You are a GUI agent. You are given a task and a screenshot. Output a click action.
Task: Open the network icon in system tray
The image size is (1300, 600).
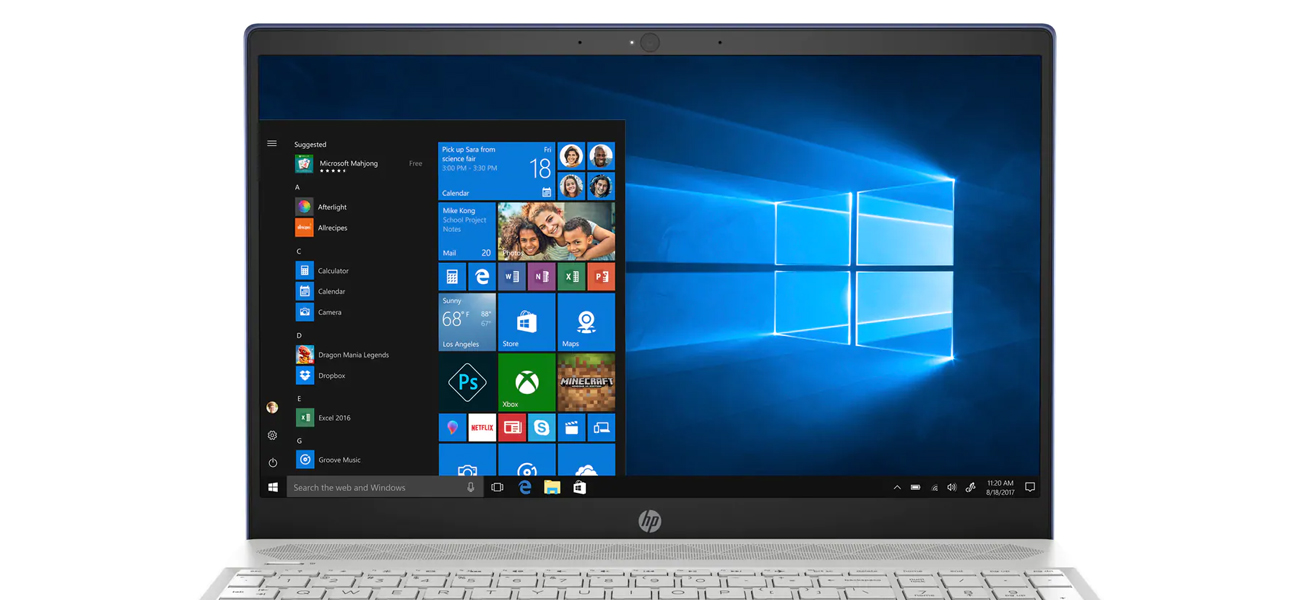coord(934,488)
